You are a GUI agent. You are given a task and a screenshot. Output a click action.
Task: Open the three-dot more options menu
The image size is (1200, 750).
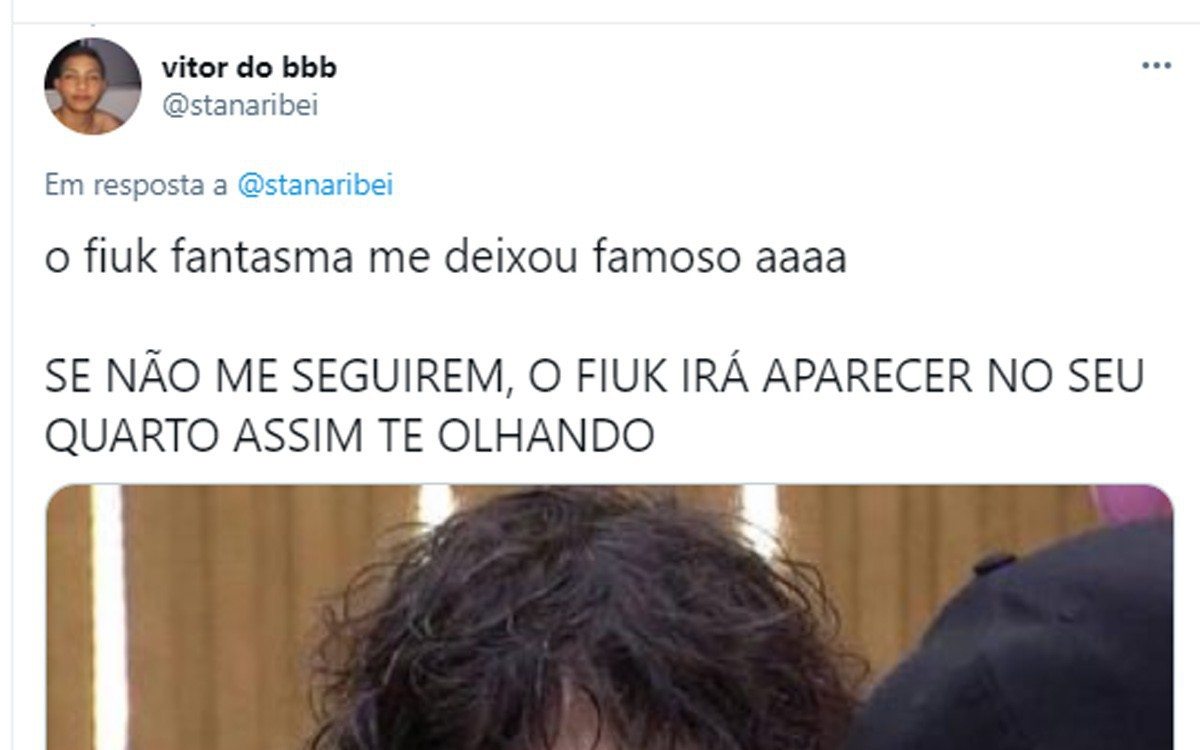tap(1156, 65)
